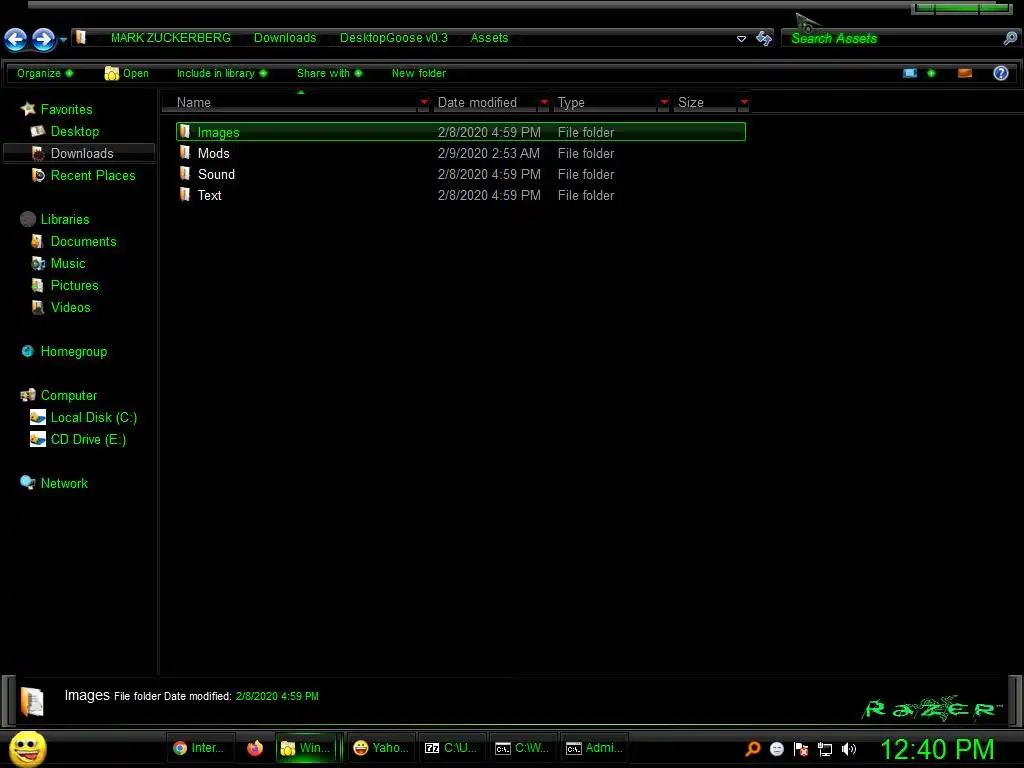
Task: Open the Size column filter dropdown
Action: pyautogui.click(x=744, y=103)
